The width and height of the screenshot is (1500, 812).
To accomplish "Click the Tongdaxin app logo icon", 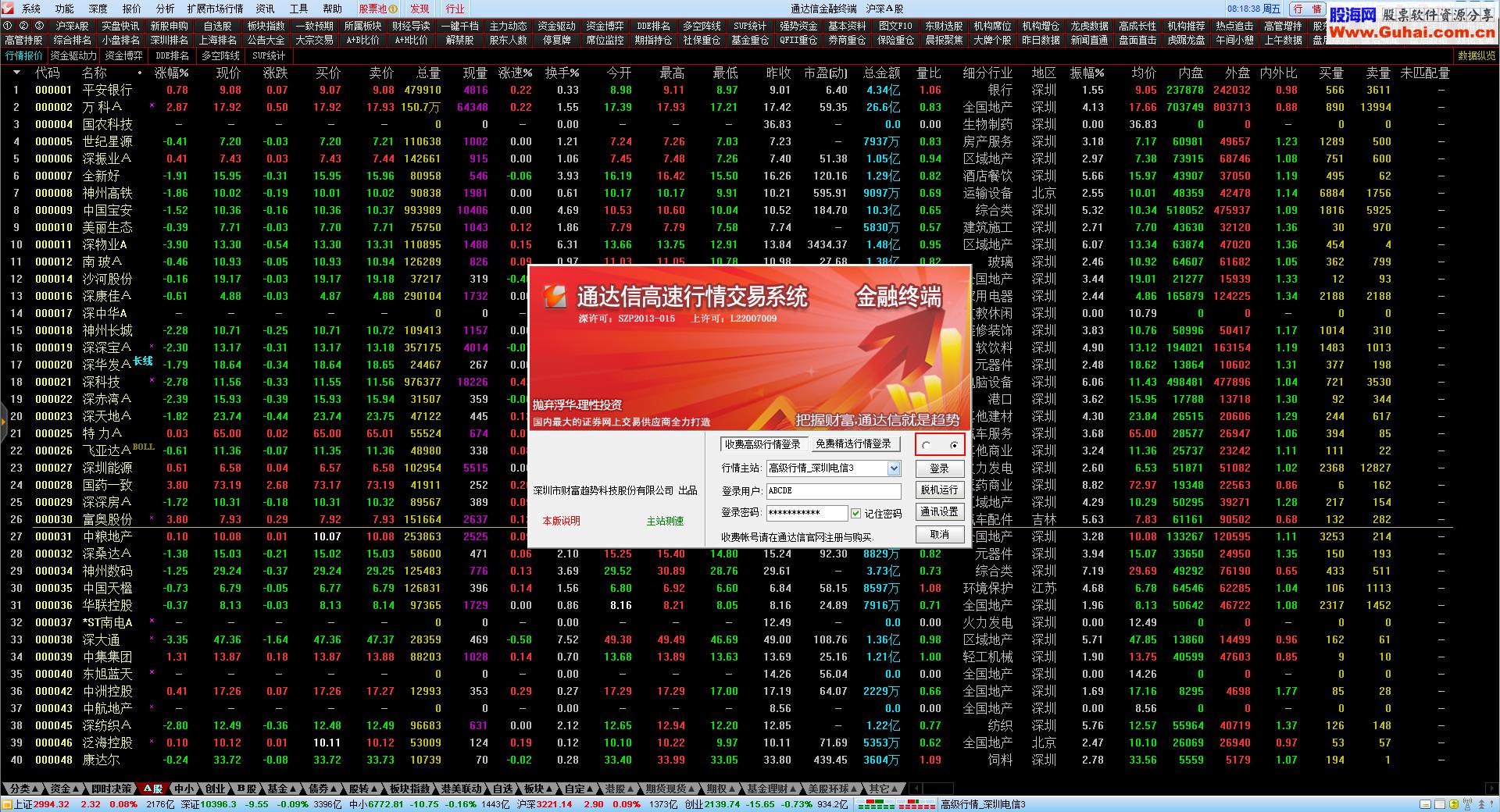I will (x=9, y=9).
